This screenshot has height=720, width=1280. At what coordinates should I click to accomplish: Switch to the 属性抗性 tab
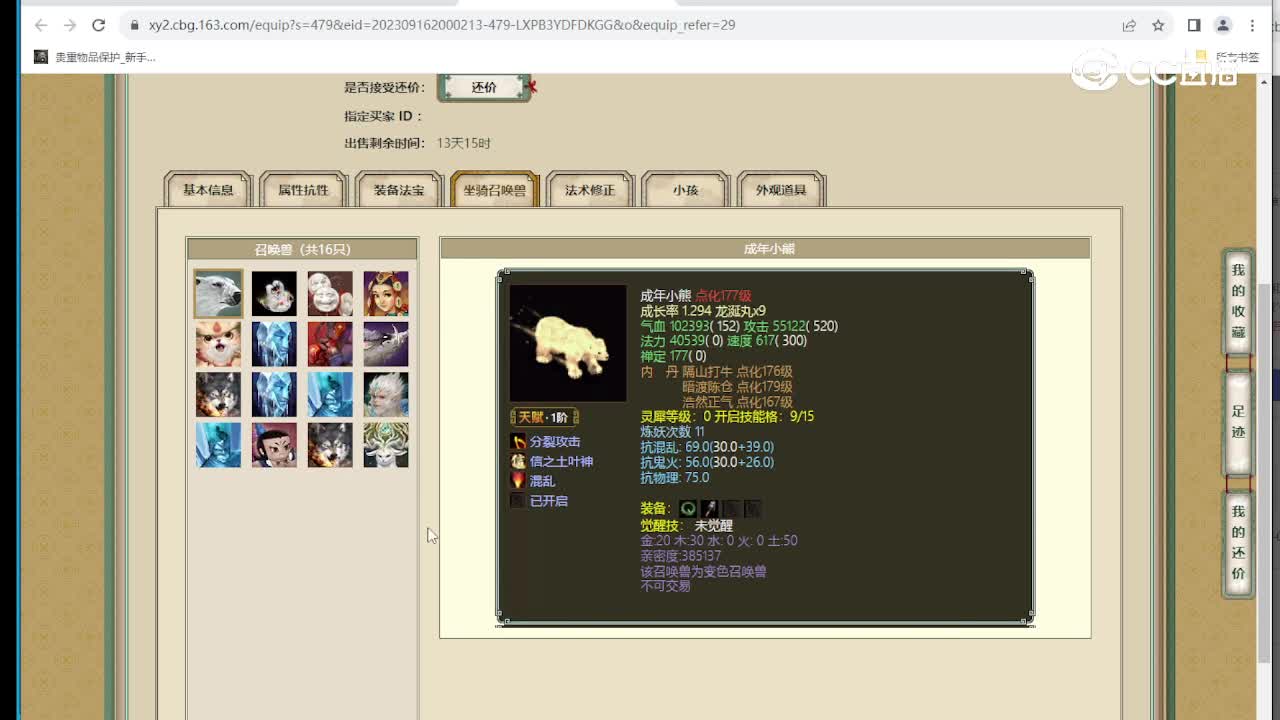pyautogui.click(x=303, y=190)
